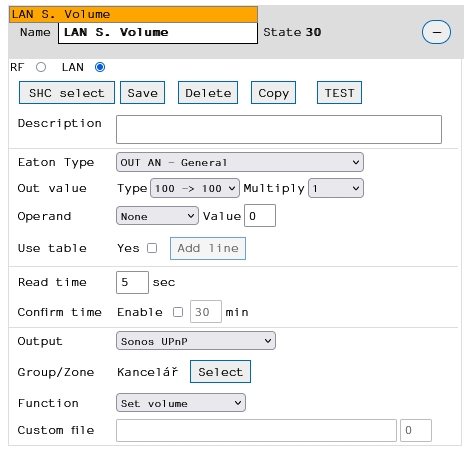Focus the Confirm time minutes field
Image resolution: width=469 pixels, height=452 pixels.
(206, 312)
